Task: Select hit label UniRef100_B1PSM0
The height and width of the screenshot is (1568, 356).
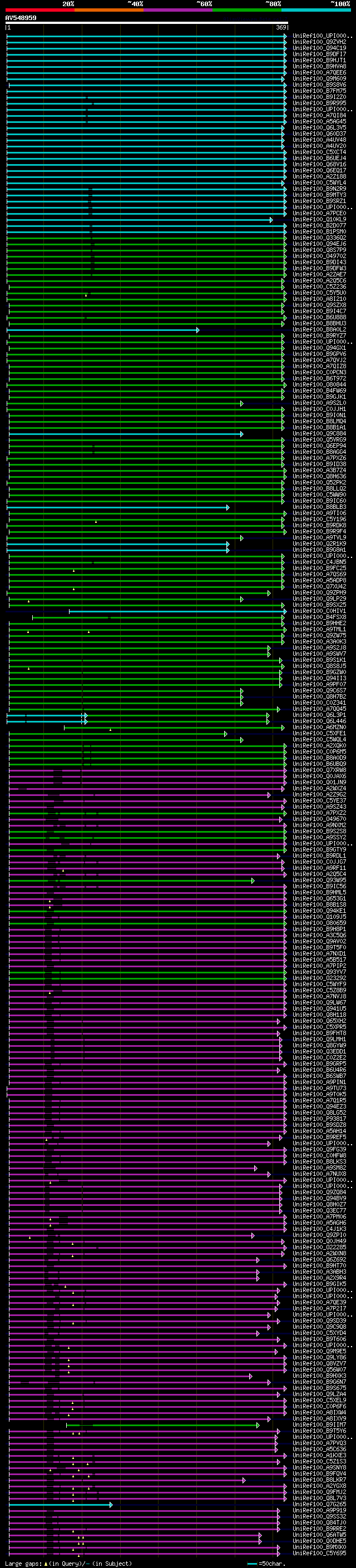Action: pyautogui.click(x=319, y=232)
